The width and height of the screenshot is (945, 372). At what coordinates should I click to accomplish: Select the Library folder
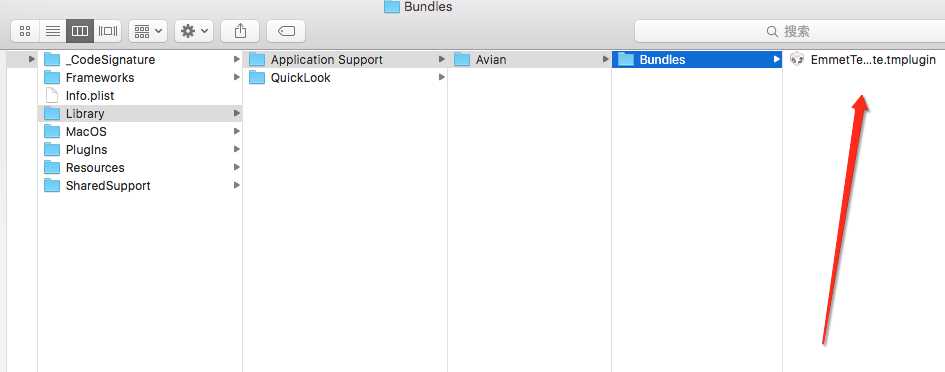[x=140, y=113]
